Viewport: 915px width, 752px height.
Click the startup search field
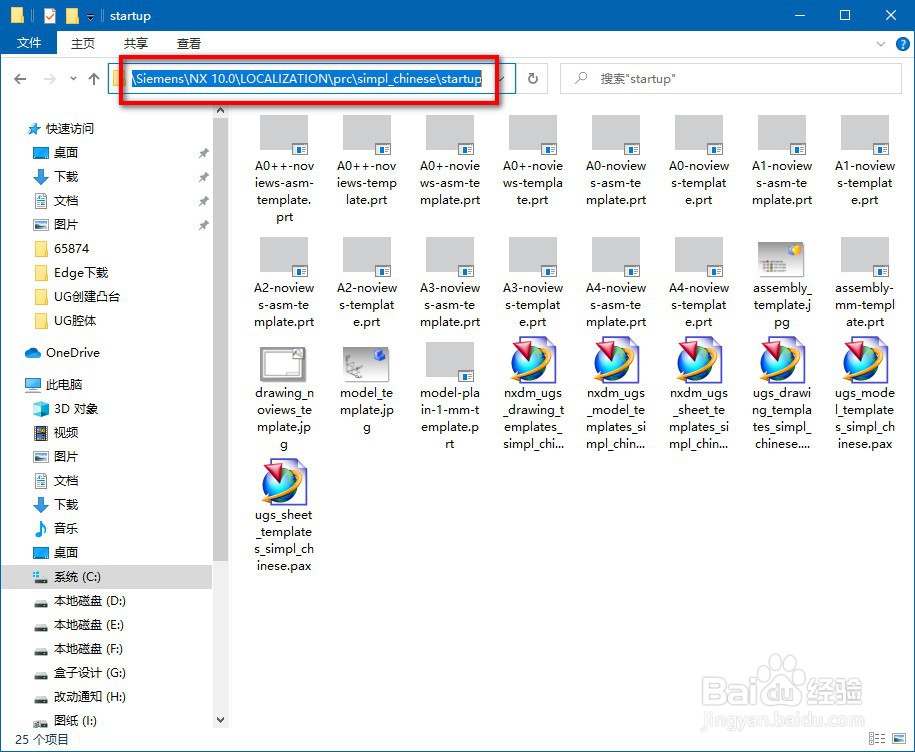pos(731,79)
